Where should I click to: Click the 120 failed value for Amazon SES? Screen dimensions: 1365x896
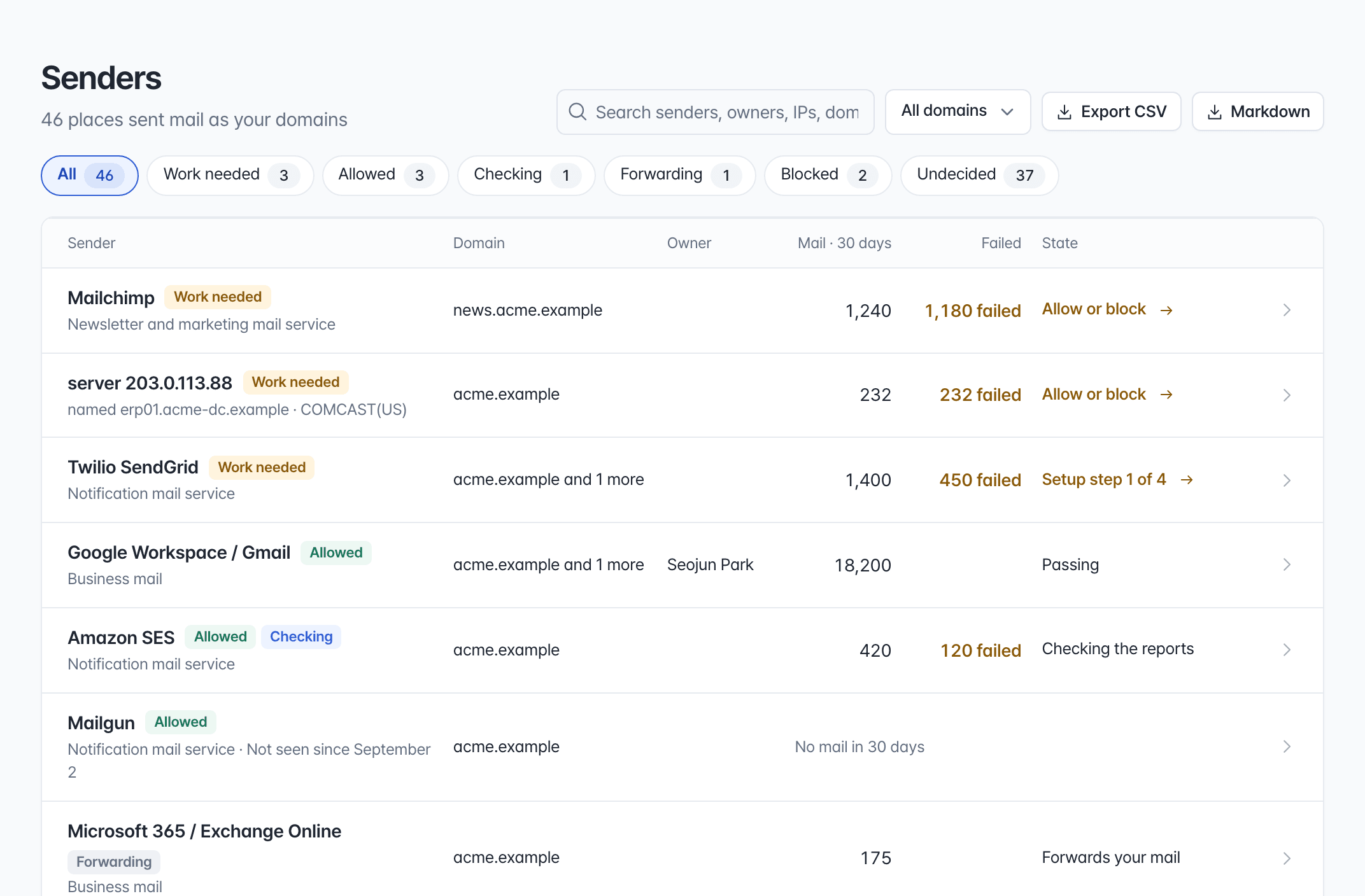tap(980, 650)
